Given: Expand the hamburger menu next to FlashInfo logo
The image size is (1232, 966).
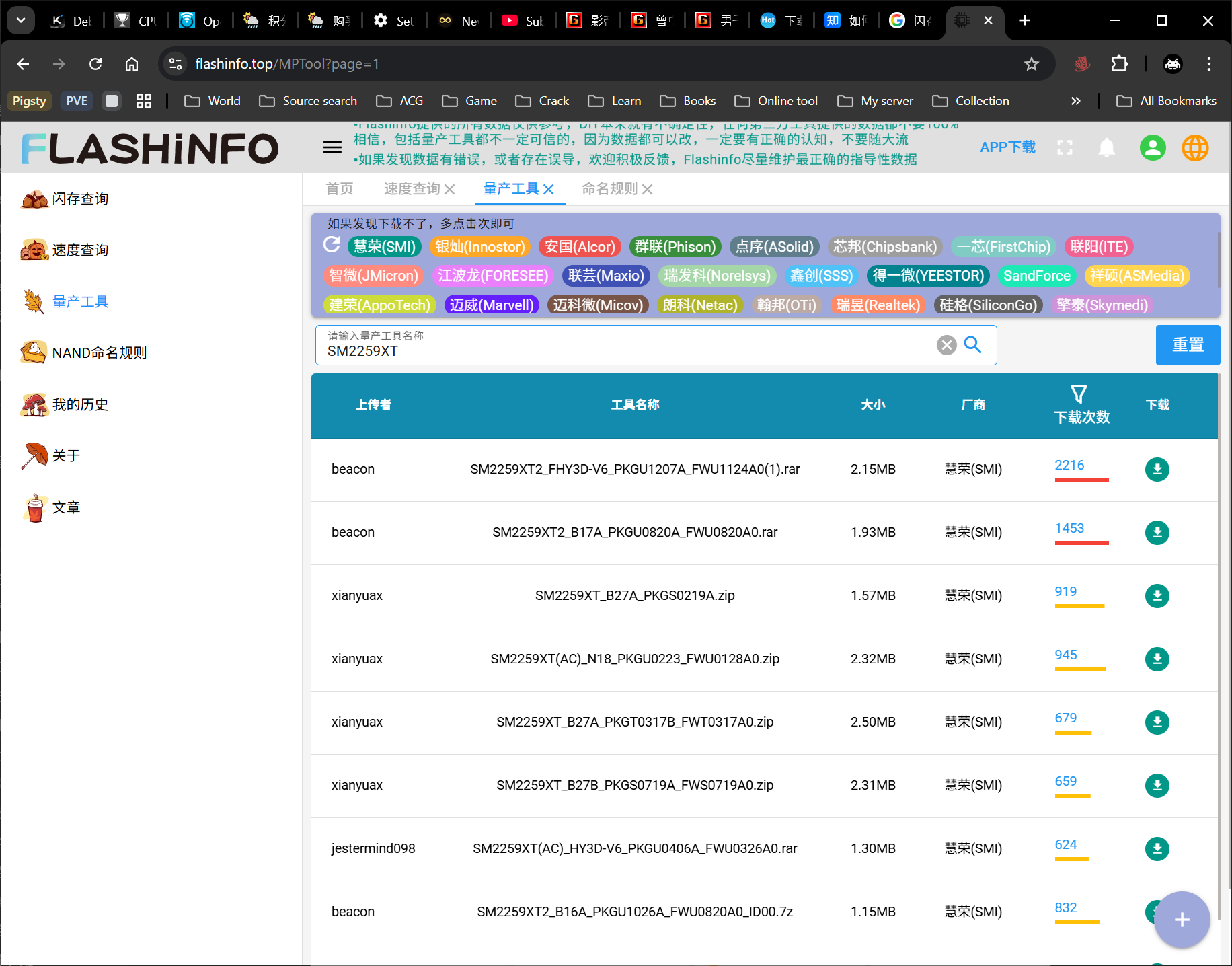Looking at the screenshot, I should [x=332, y=147].
